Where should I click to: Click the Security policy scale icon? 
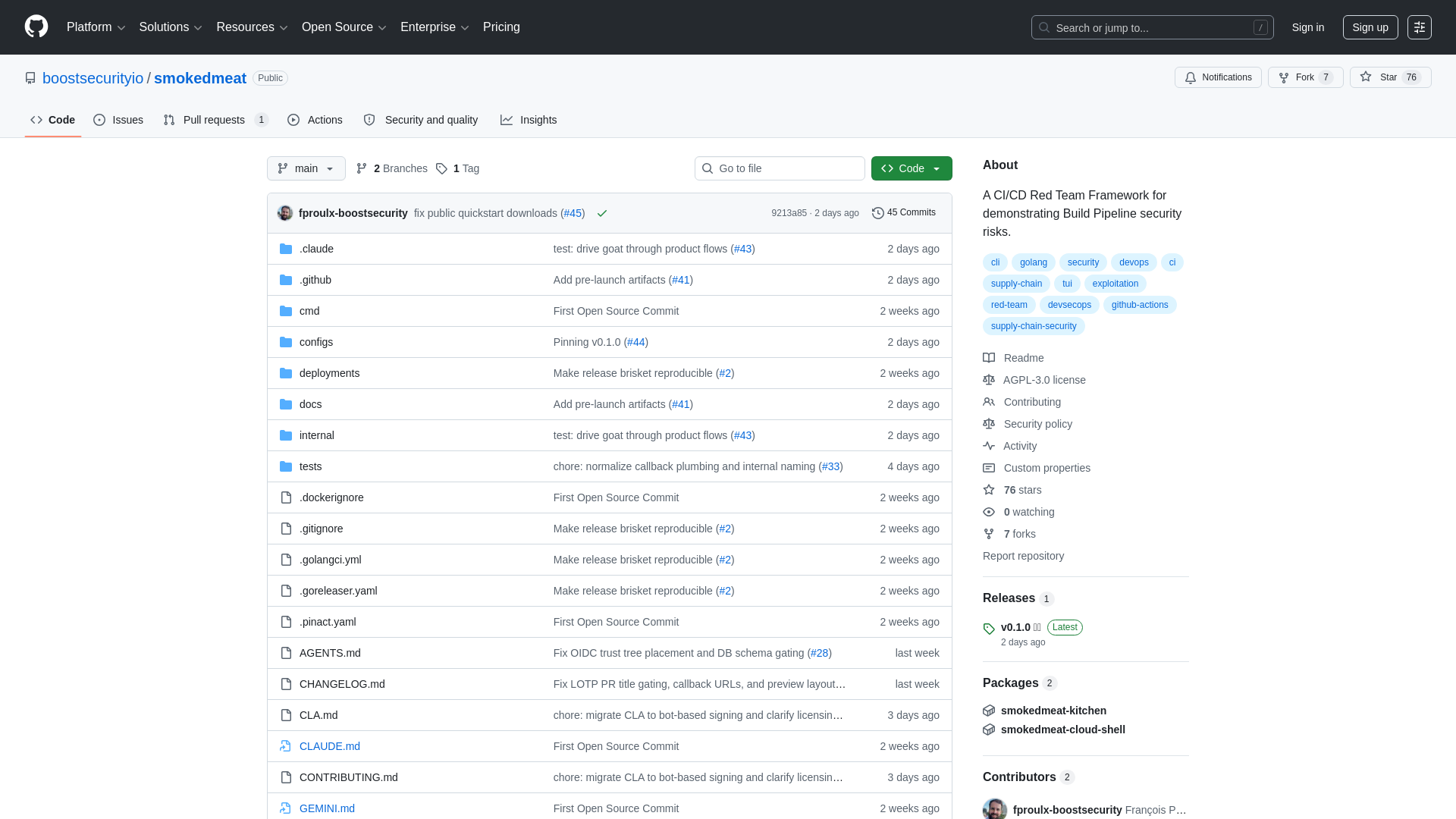989,424
